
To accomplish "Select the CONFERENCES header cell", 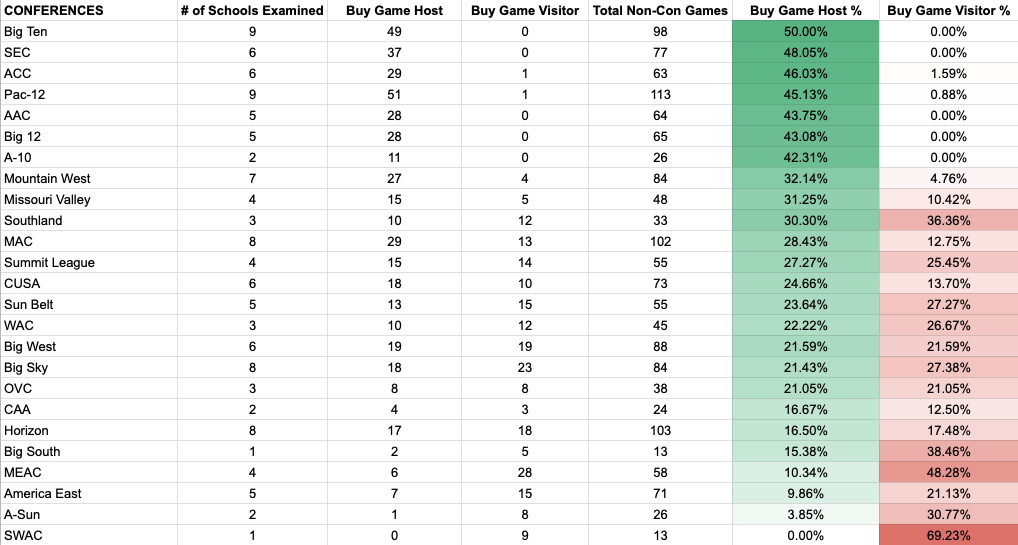I will click(x=89, y=10).
